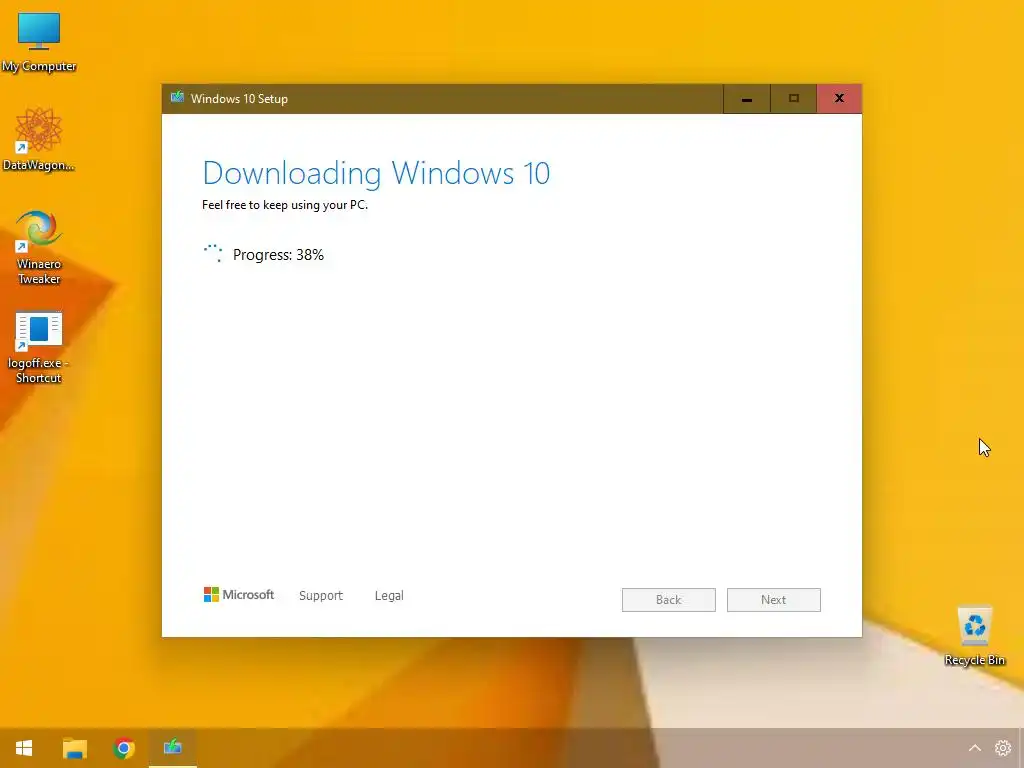Screen dimensions: 1024x768
Task: Open the Legal link
Action: (389, 596)
